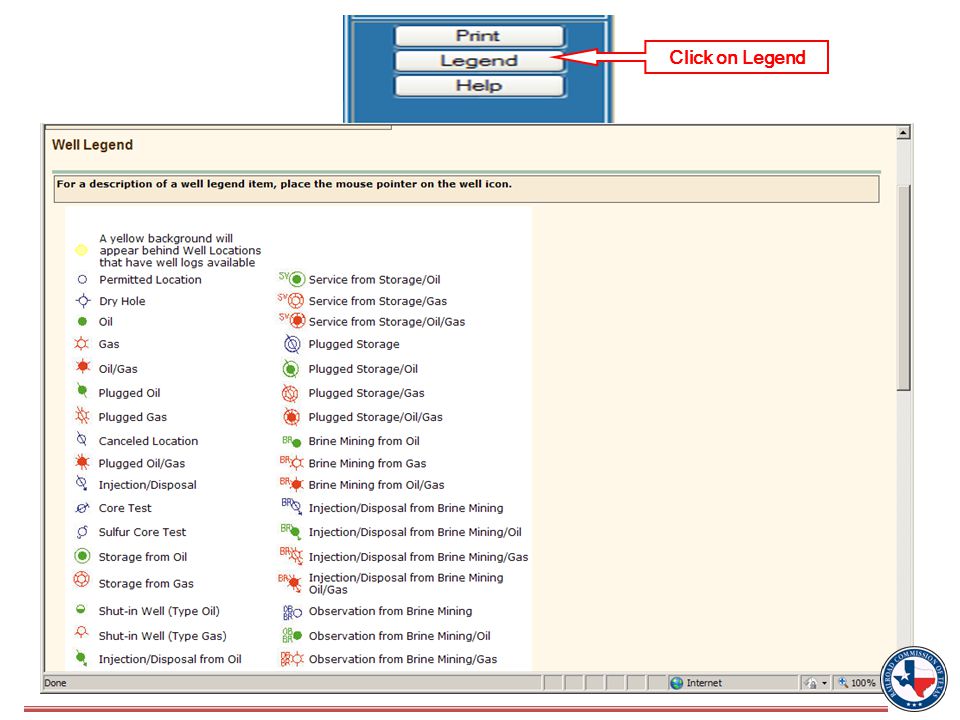
Task: Click the Plugged Oil/Gas well icon
Action: pos(82,462)
